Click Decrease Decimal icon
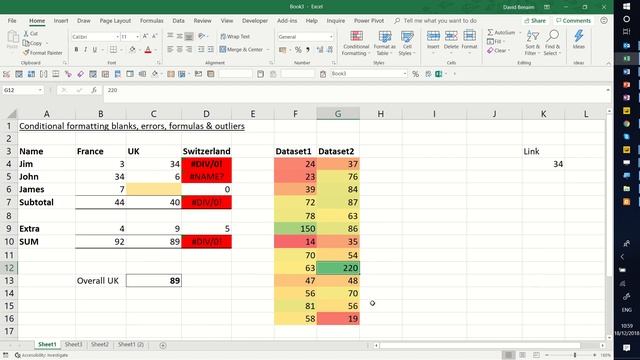Screen dimensions: 640x360 (330, 50)
